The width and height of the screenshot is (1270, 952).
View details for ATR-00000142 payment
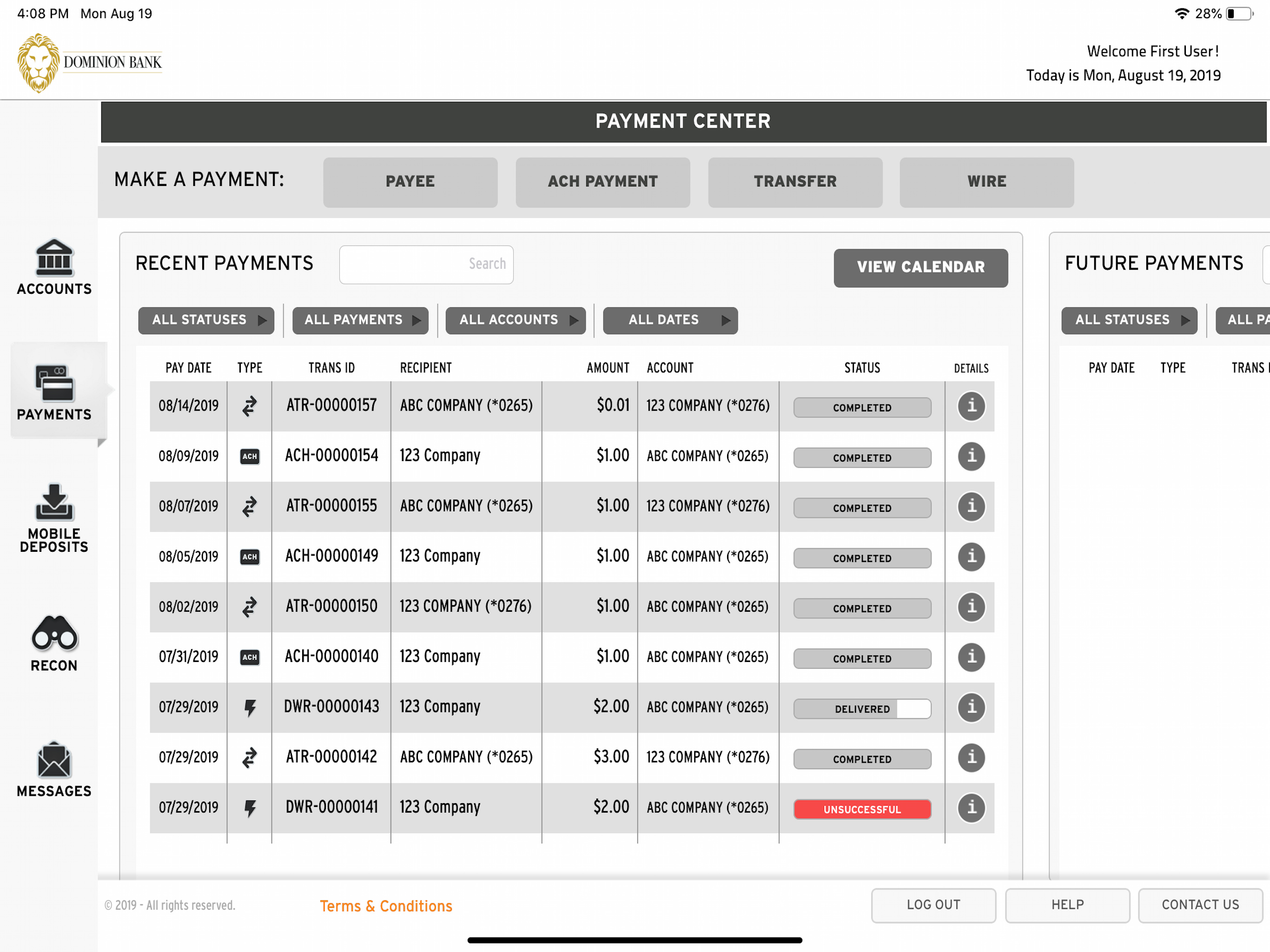click(972, 758)
